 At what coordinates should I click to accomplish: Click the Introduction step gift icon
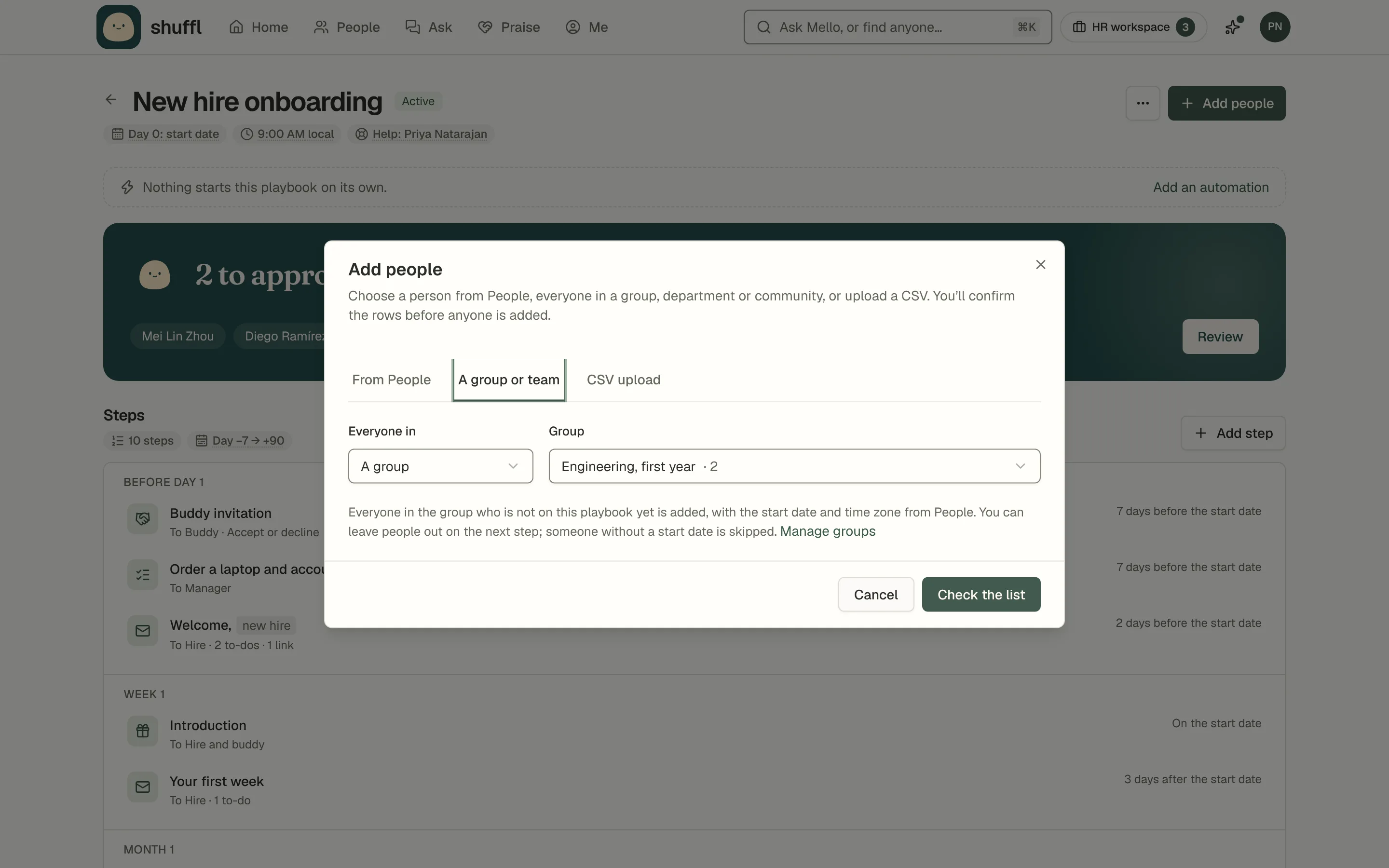(x=143, y=731)
